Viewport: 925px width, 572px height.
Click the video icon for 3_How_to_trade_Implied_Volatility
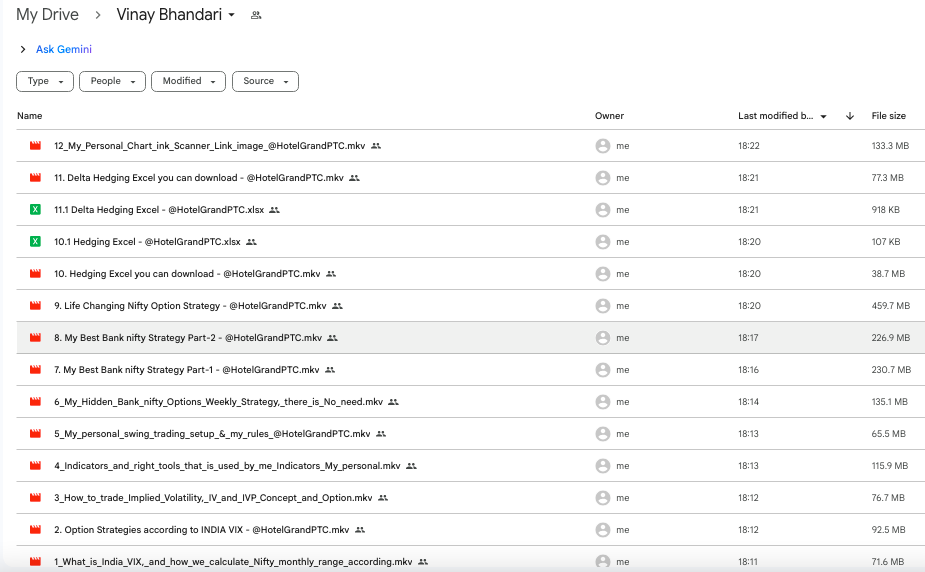tap(35, 498)
